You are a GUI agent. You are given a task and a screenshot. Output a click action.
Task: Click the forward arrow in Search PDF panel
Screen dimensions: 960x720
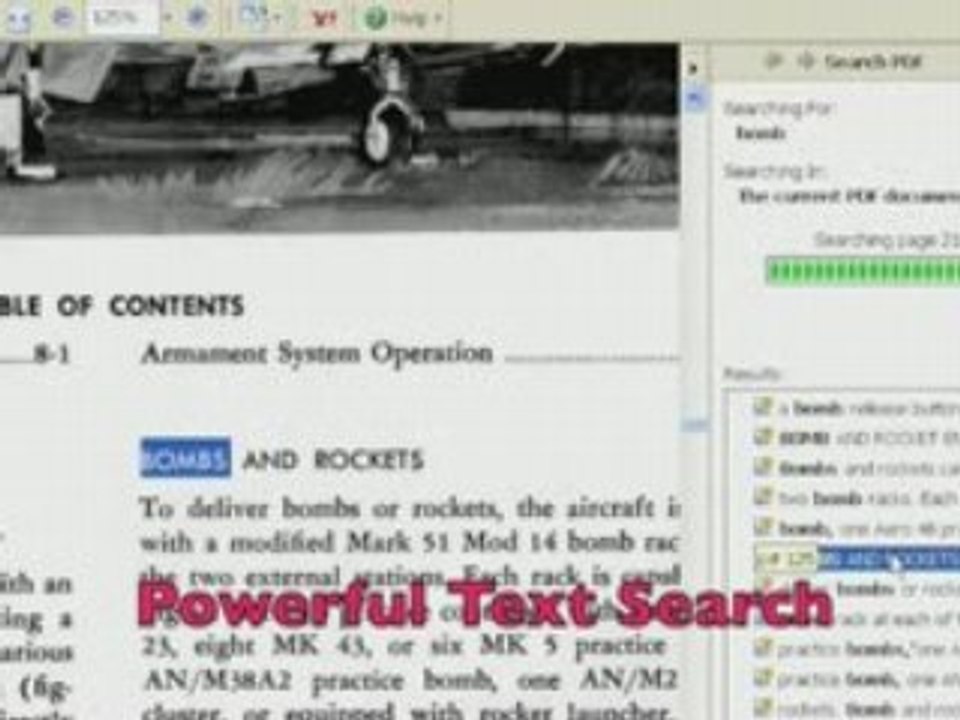point(806,61)
